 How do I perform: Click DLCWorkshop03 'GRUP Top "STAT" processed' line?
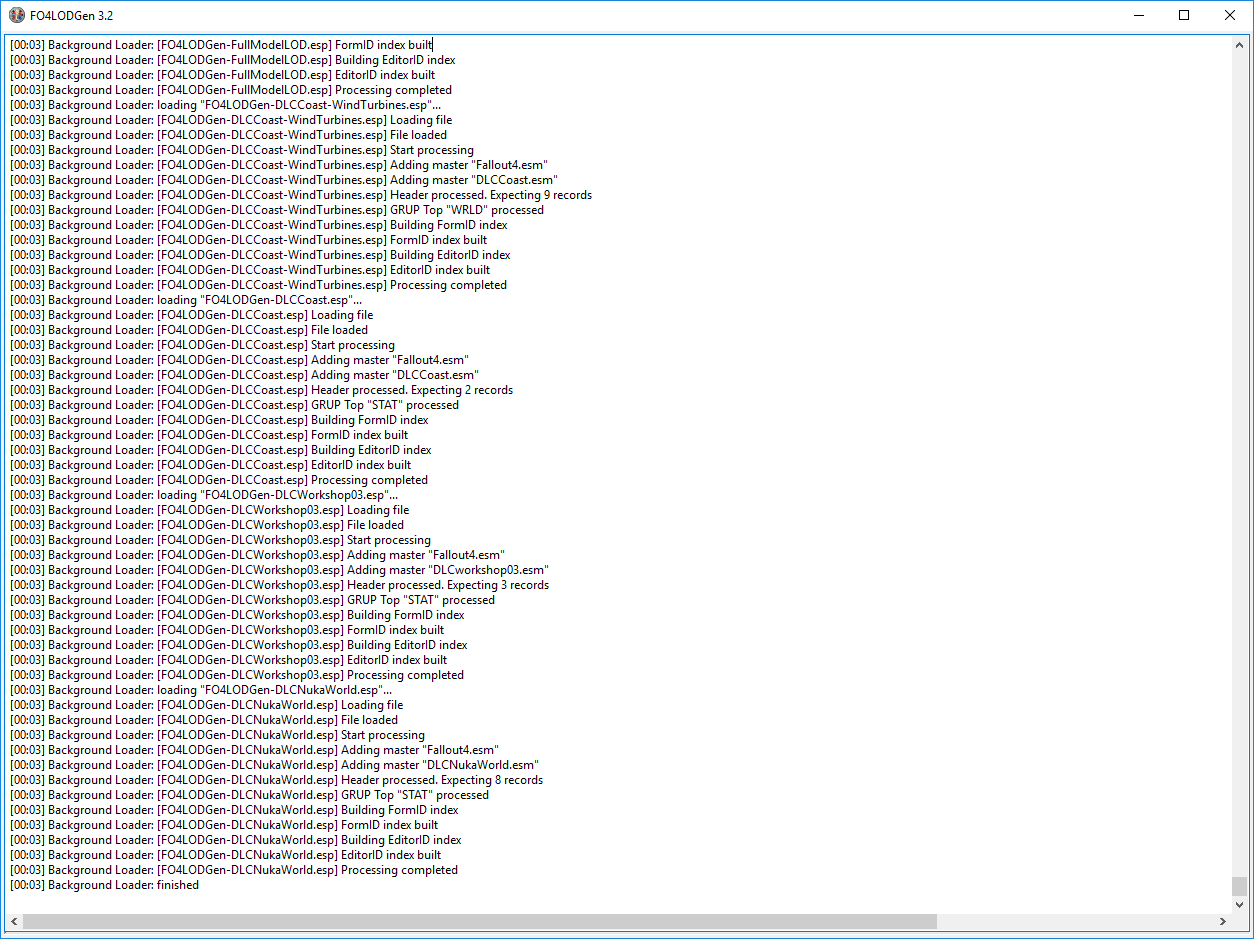click(x=252, y=600)
